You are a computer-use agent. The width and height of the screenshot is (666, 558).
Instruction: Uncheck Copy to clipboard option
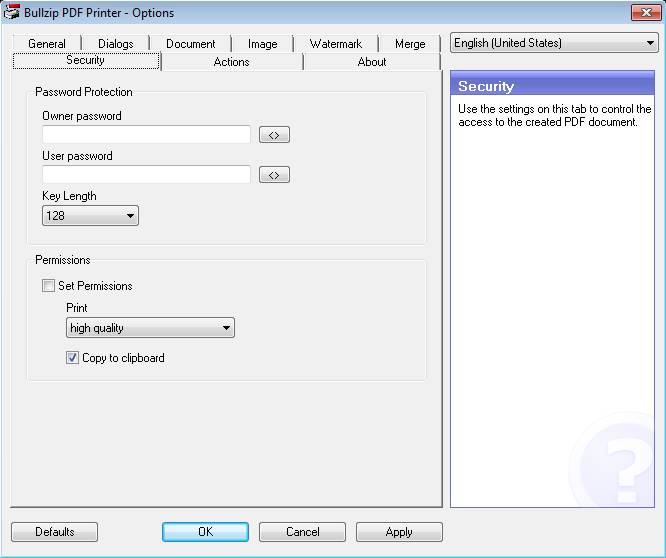coord(72,358)
